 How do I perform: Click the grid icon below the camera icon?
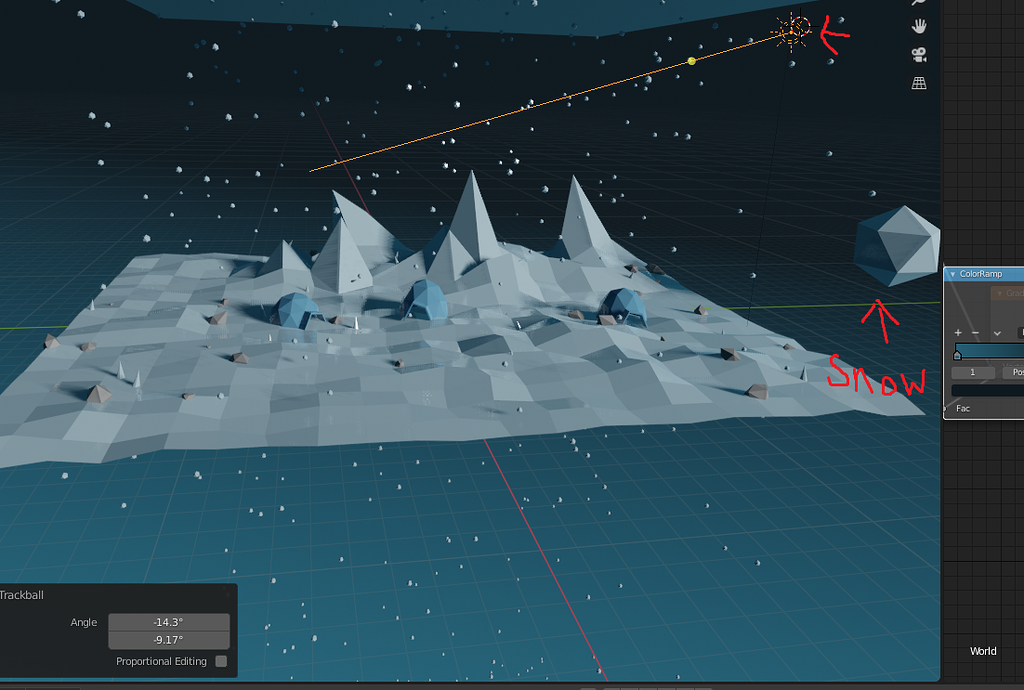click(x=918, y=81)
